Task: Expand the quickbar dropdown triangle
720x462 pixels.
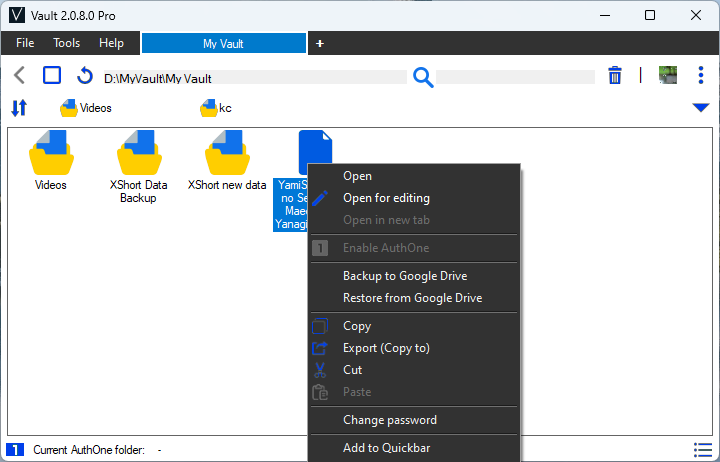Action: click(701, 108)
